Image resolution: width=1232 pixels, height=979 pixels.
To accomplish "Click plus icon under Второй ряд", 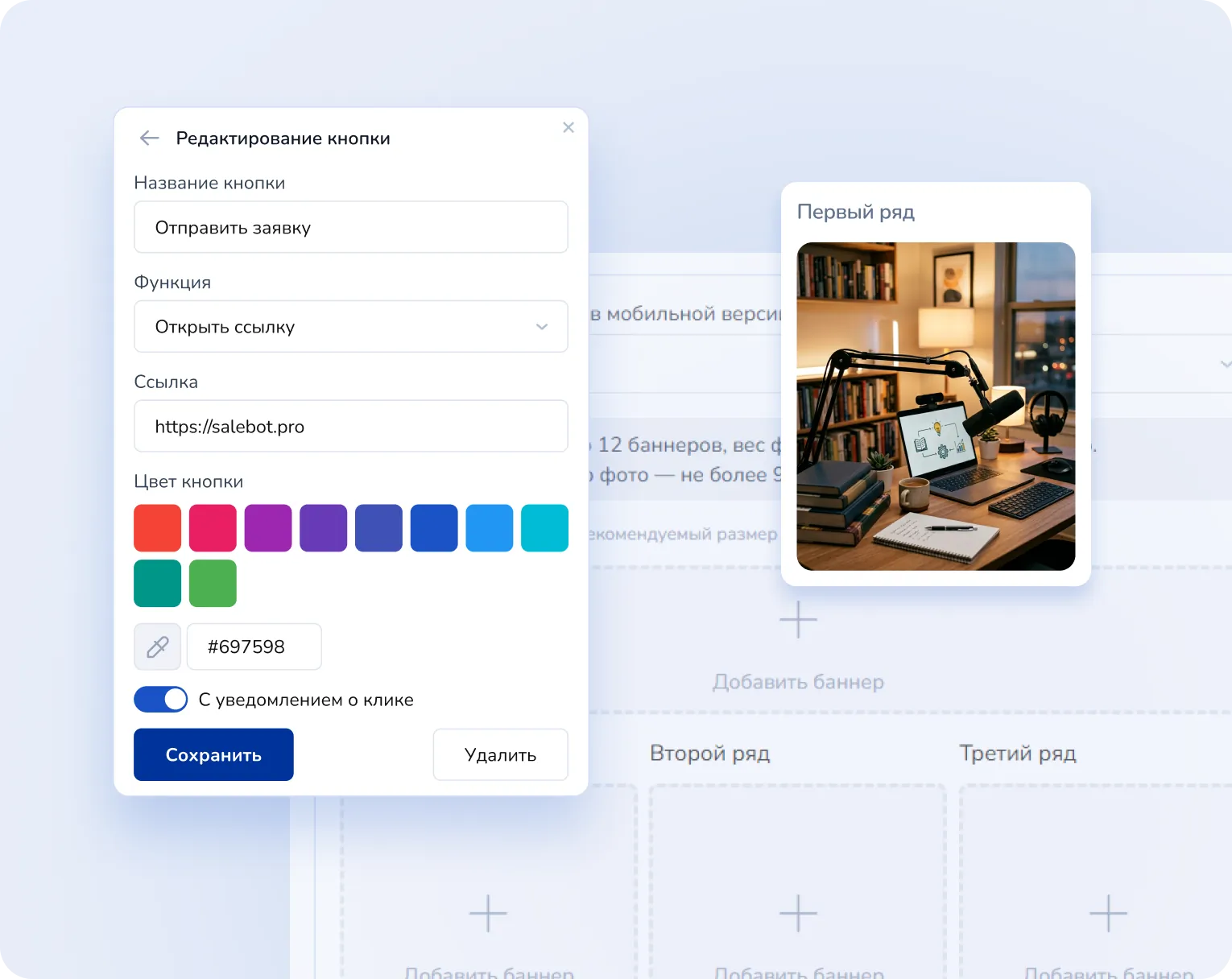I will click(x=798, y=913).
